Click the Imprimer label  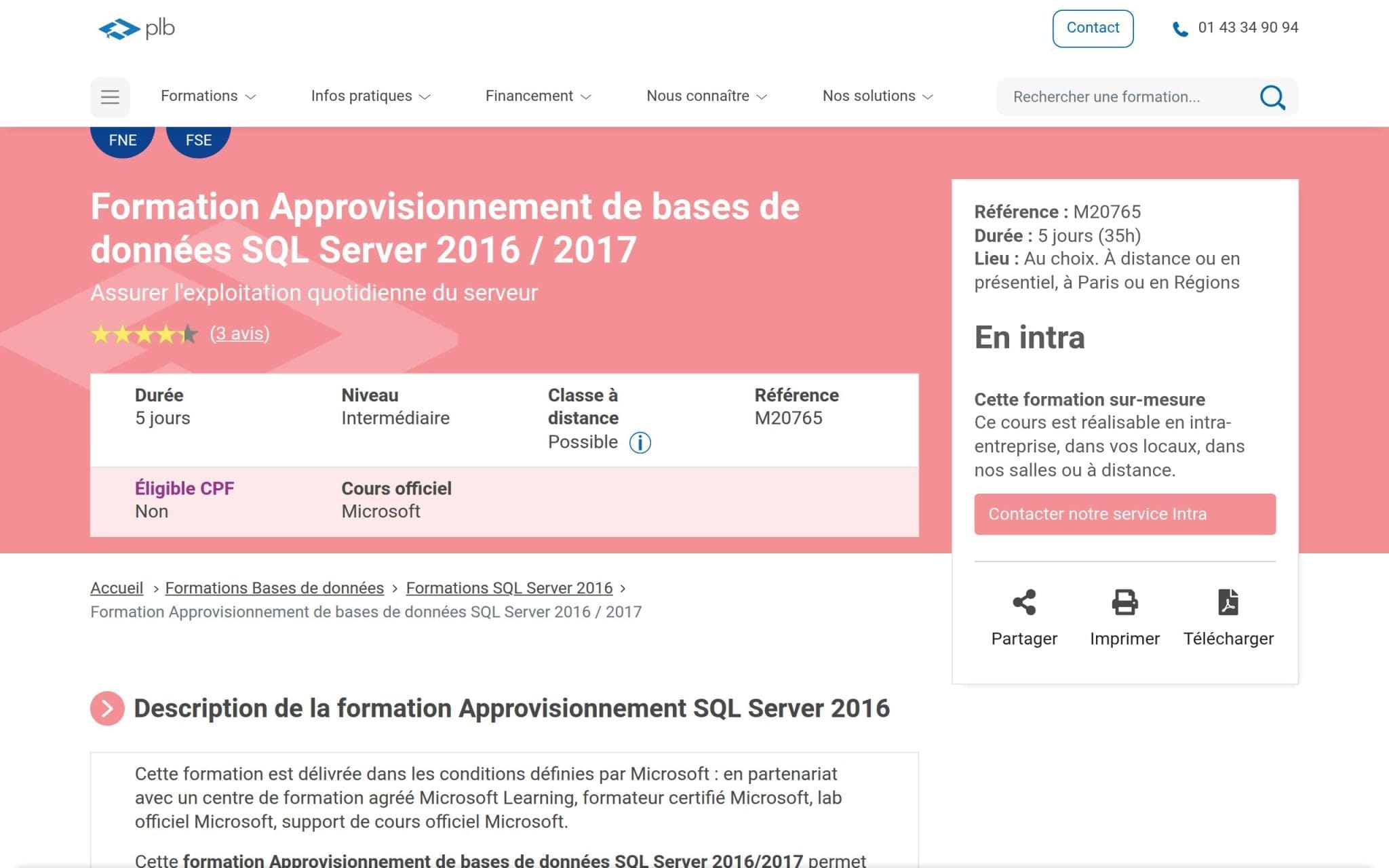coord(1124,639)
